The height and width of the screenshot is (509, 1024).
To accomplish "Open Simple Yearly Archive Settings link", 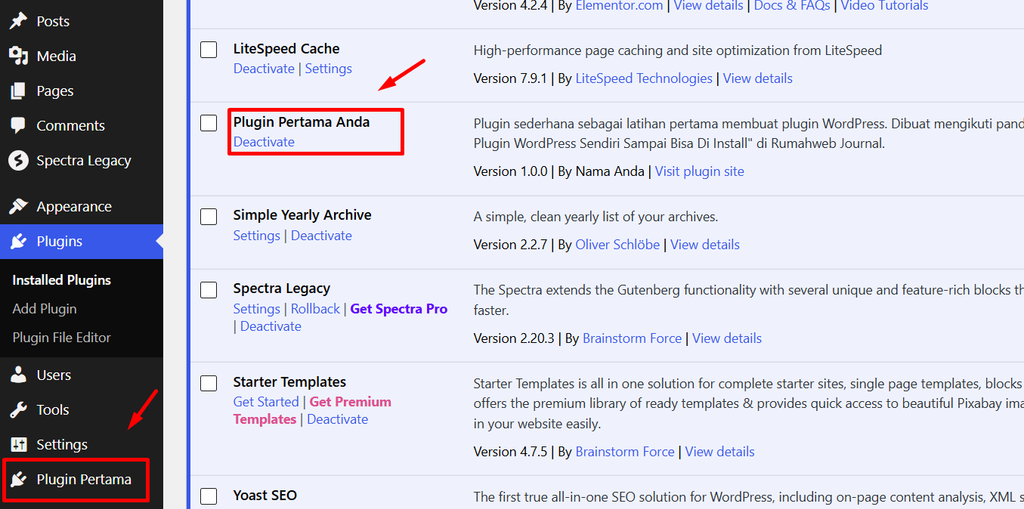I will click(257, 235).
